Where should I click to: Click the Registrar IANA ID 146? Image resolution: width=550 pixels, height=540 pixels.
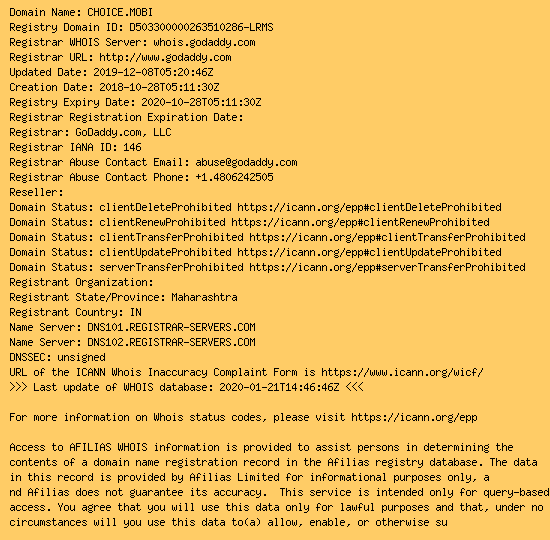click(x=132, y=147)
